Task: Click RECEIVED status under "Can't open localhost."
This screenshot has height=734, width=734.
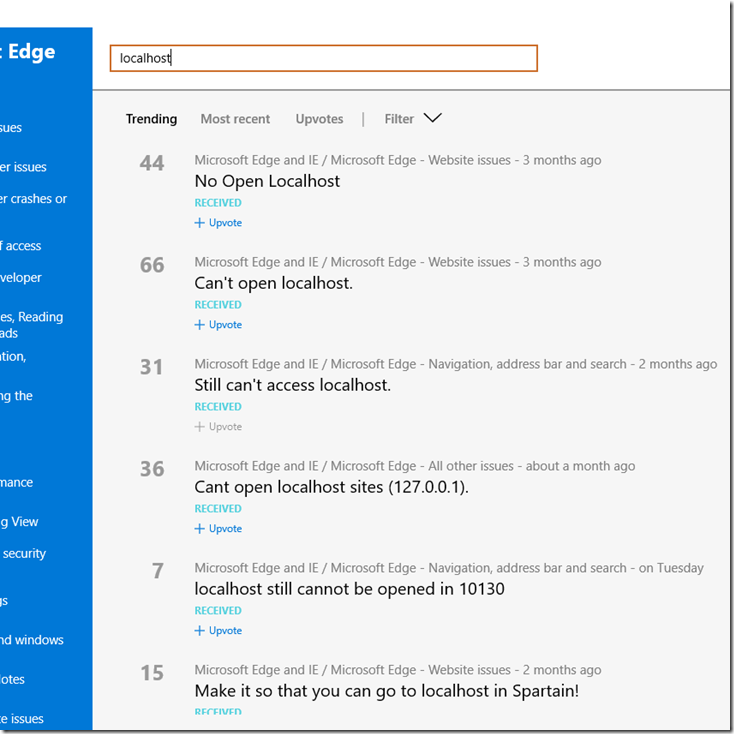Action: coord(218,305)
